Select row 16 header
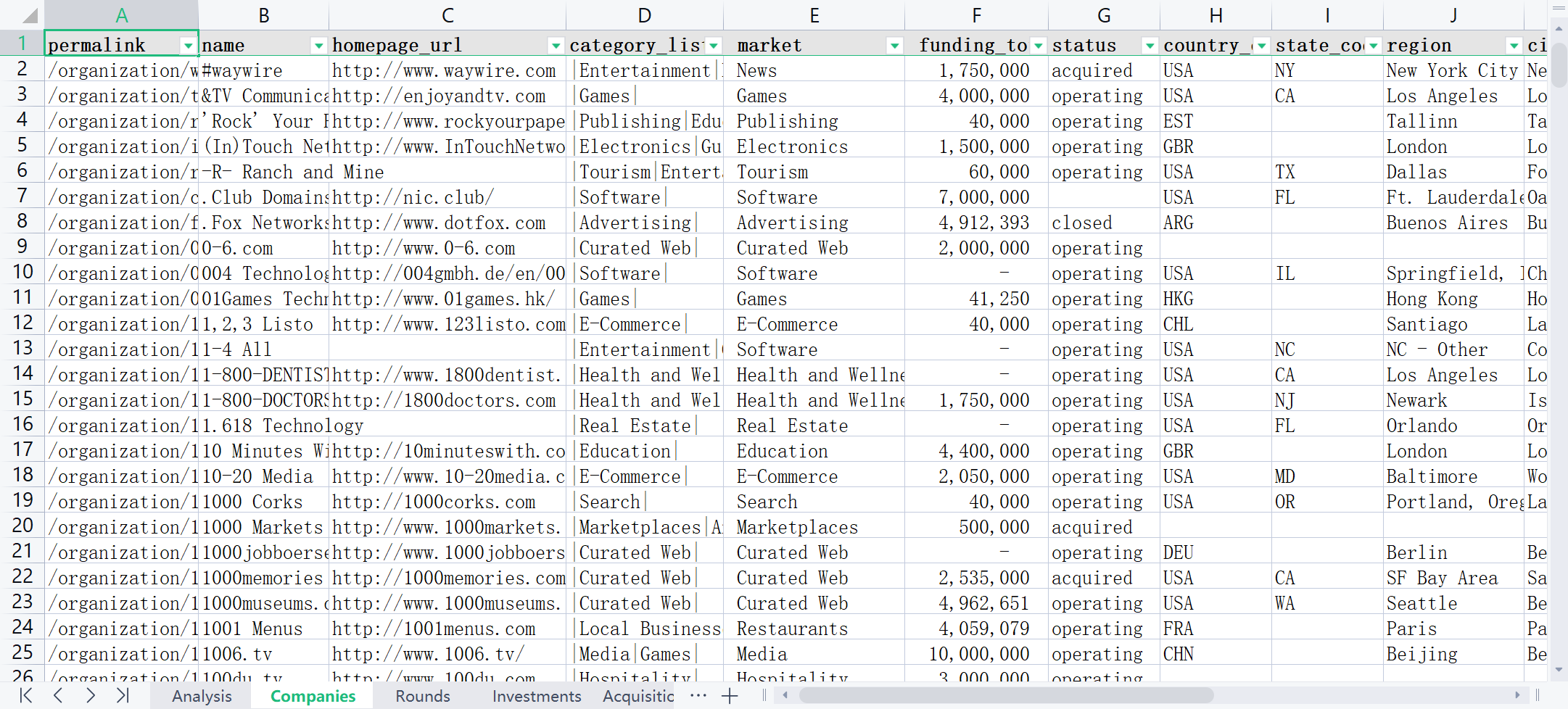Screen dimensions: 1568x709 [22, 425]
